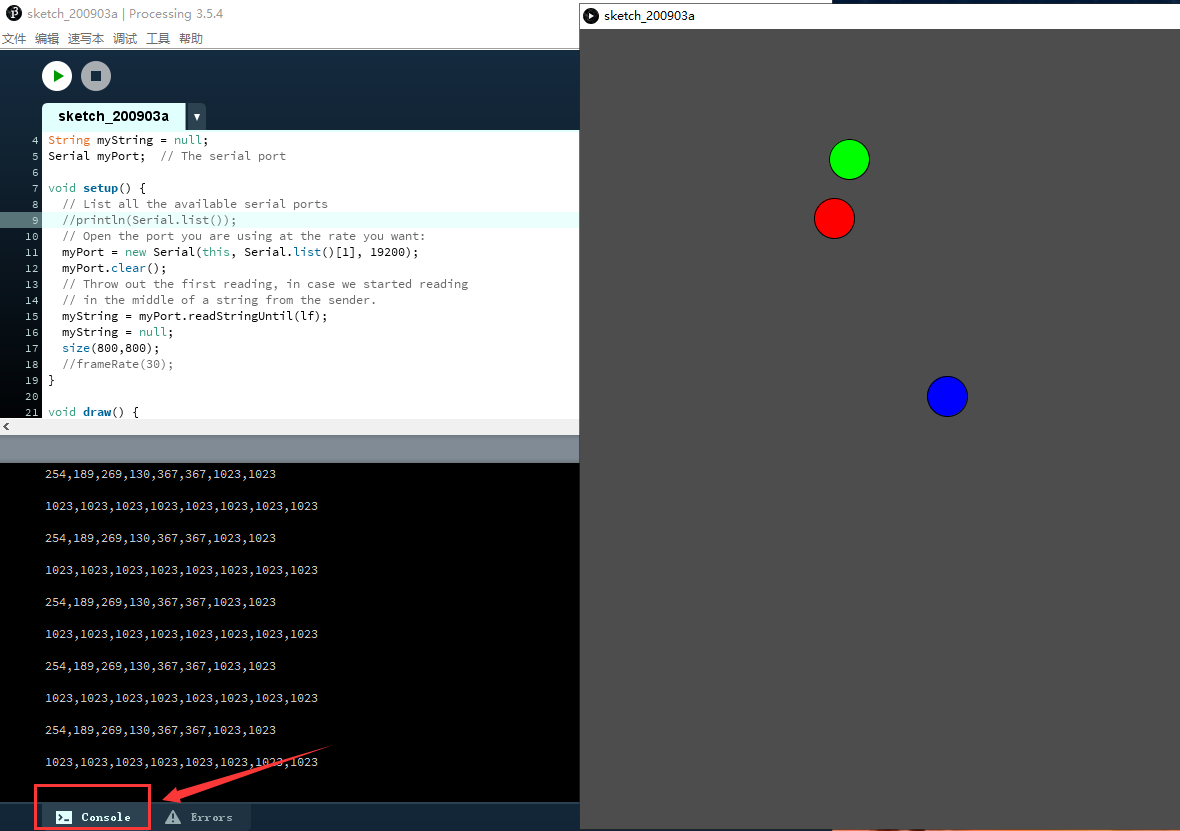Click line number 4 in the gutter
This screenshot has height=831, width=1180.
click(x=35, y=141)
